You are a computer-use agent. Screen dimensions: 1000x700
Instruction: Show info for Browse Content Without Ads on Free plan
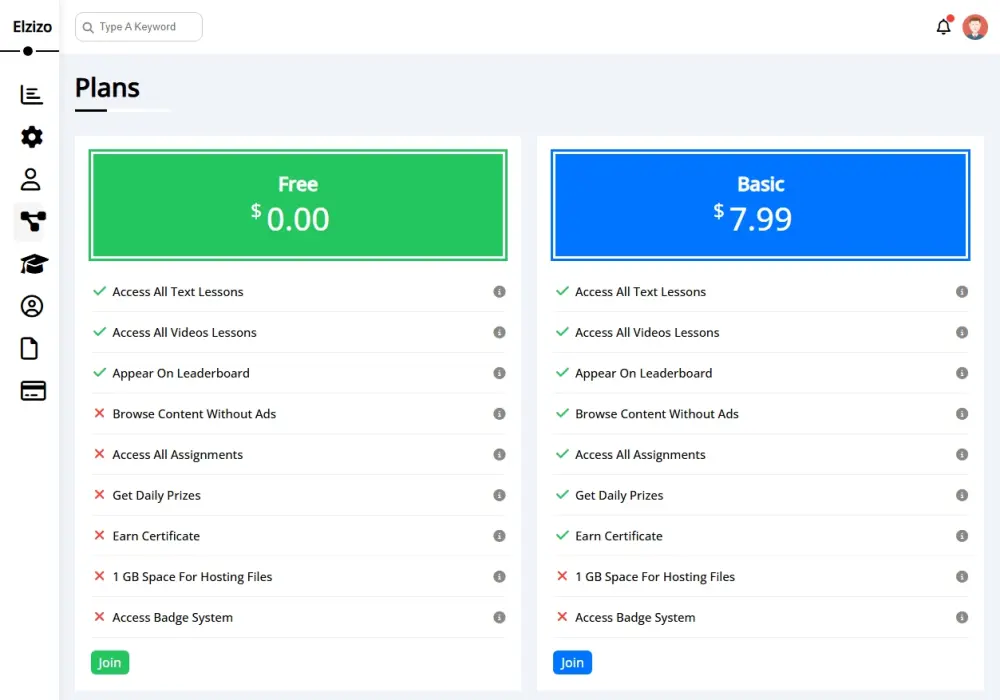pyautogui.click(x=499, y=413)
